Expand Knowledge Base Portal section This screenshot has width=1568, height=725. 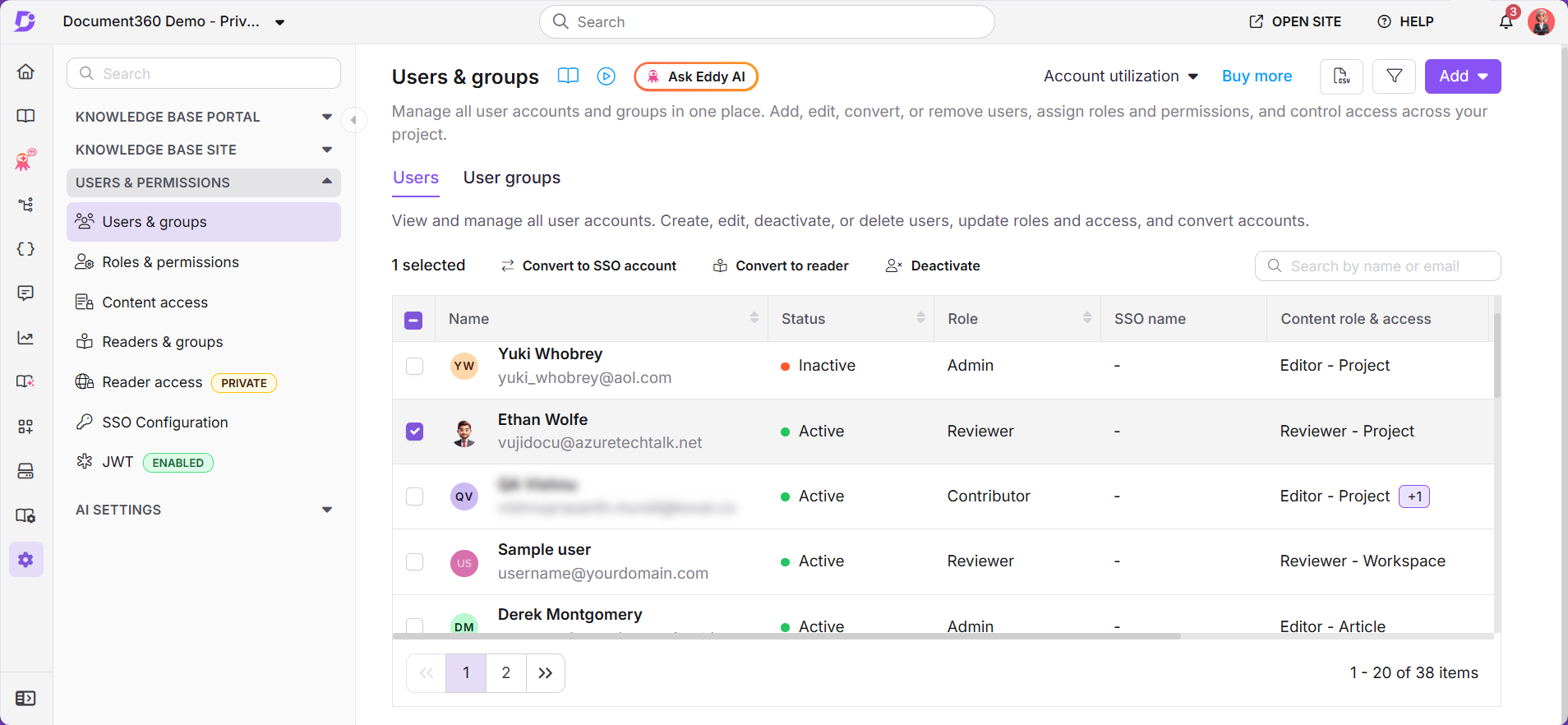204,117
